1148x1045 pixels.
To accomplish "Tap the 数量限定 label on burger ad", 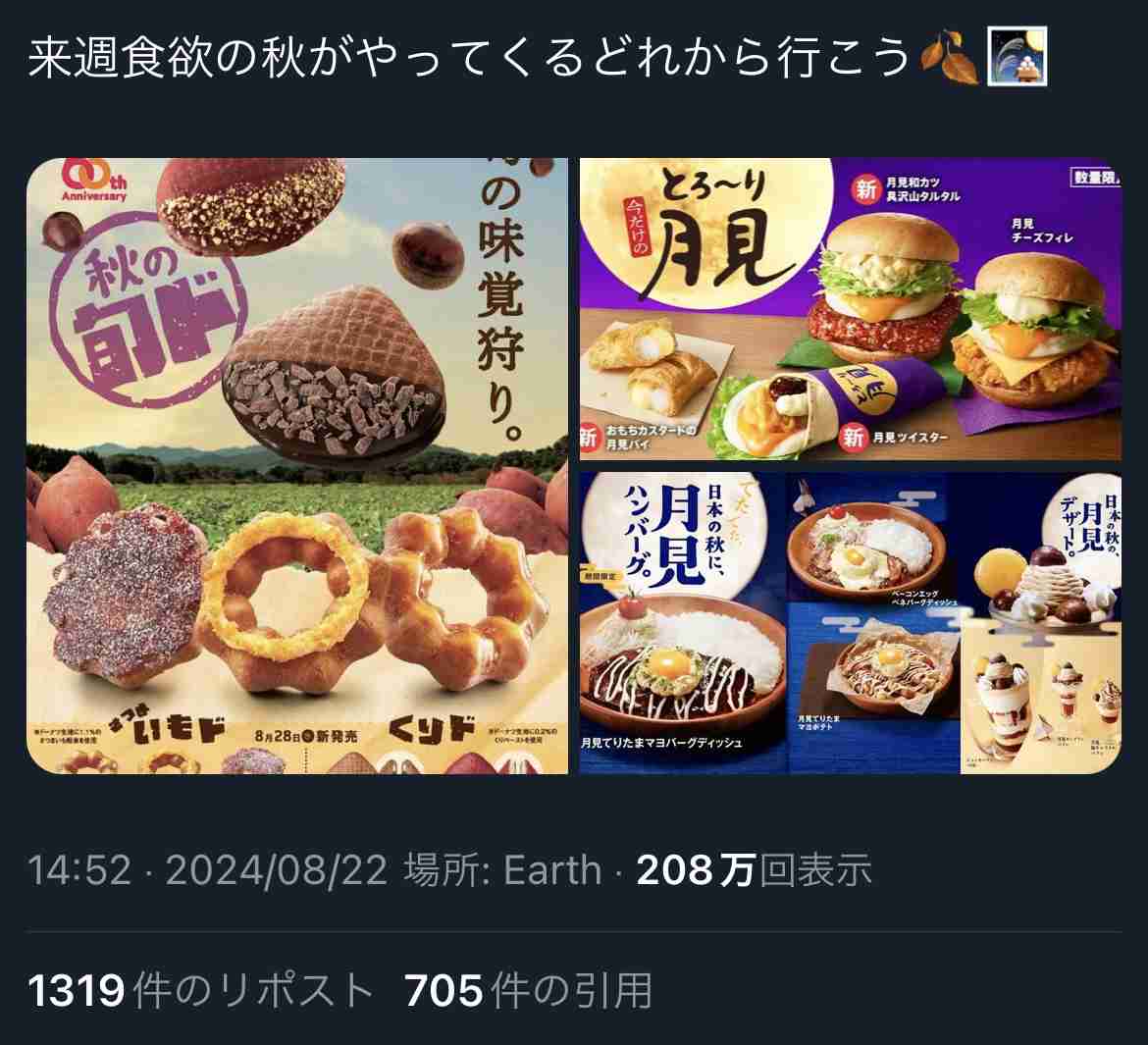I will [1095, 178].
